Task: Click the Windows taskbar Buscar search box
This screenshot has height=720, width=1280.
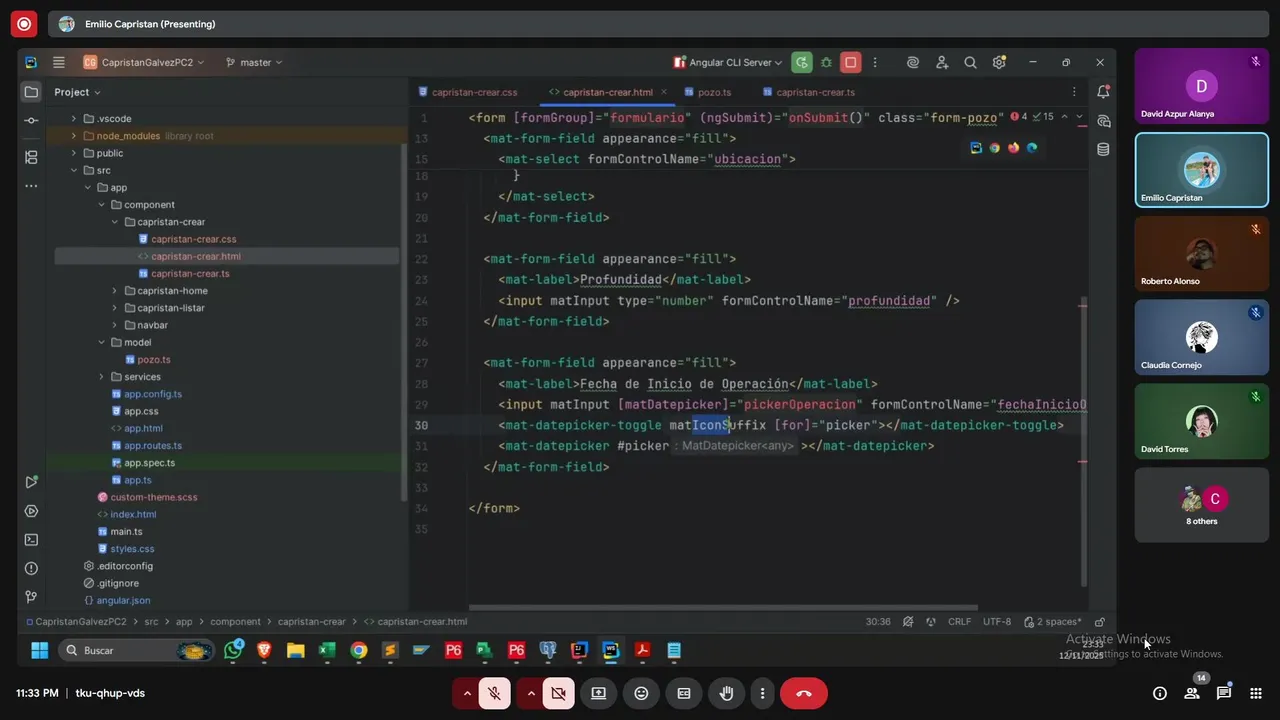Action: click(136, 650)
